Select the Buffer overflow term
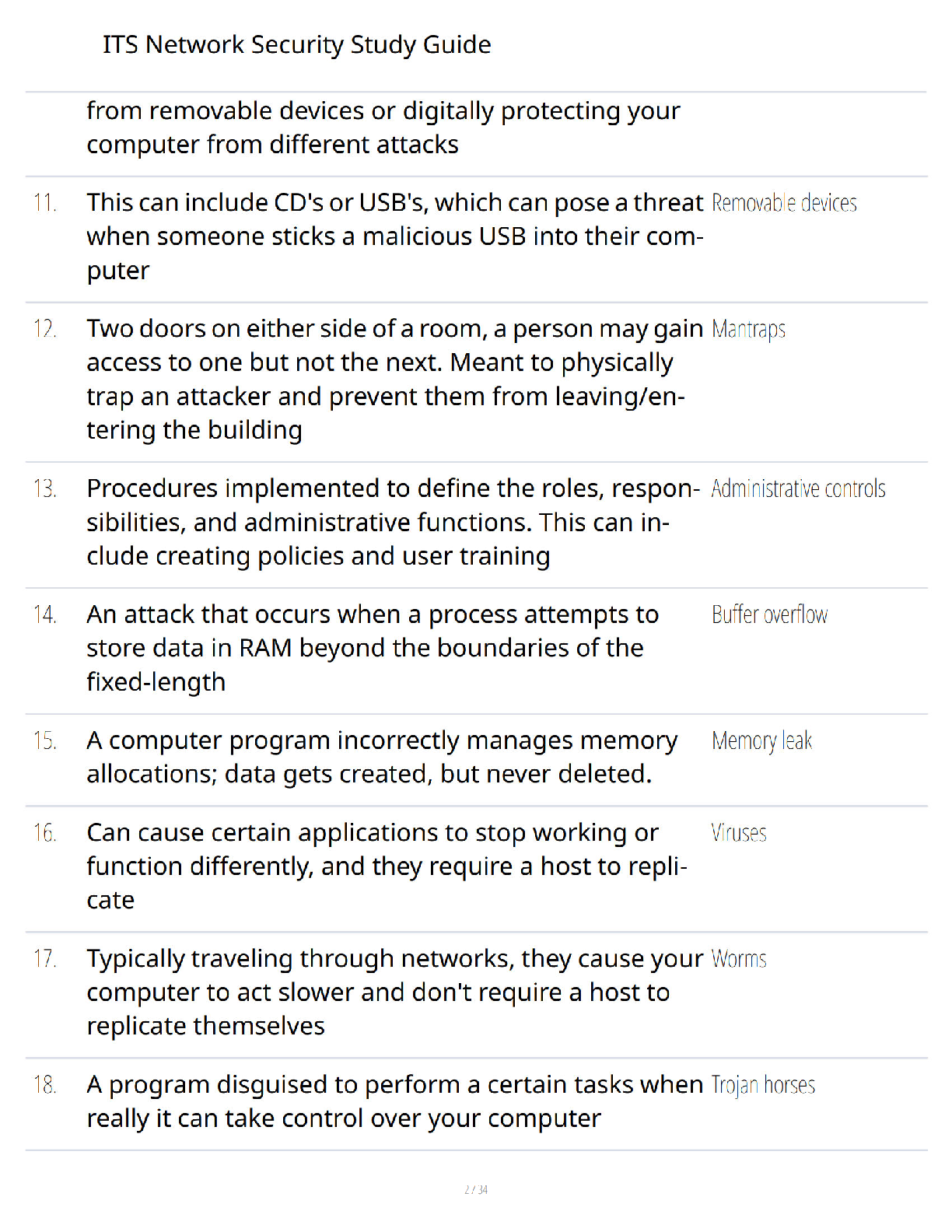 tap(769, 614)
